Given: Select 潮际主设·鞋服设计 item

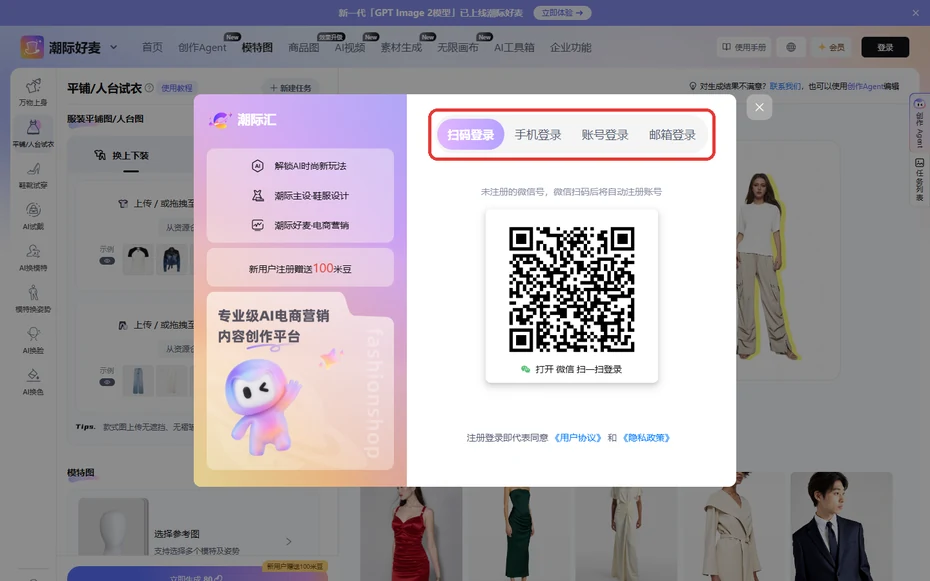Looking at the screenshot, I should click(x=300, y=196).
